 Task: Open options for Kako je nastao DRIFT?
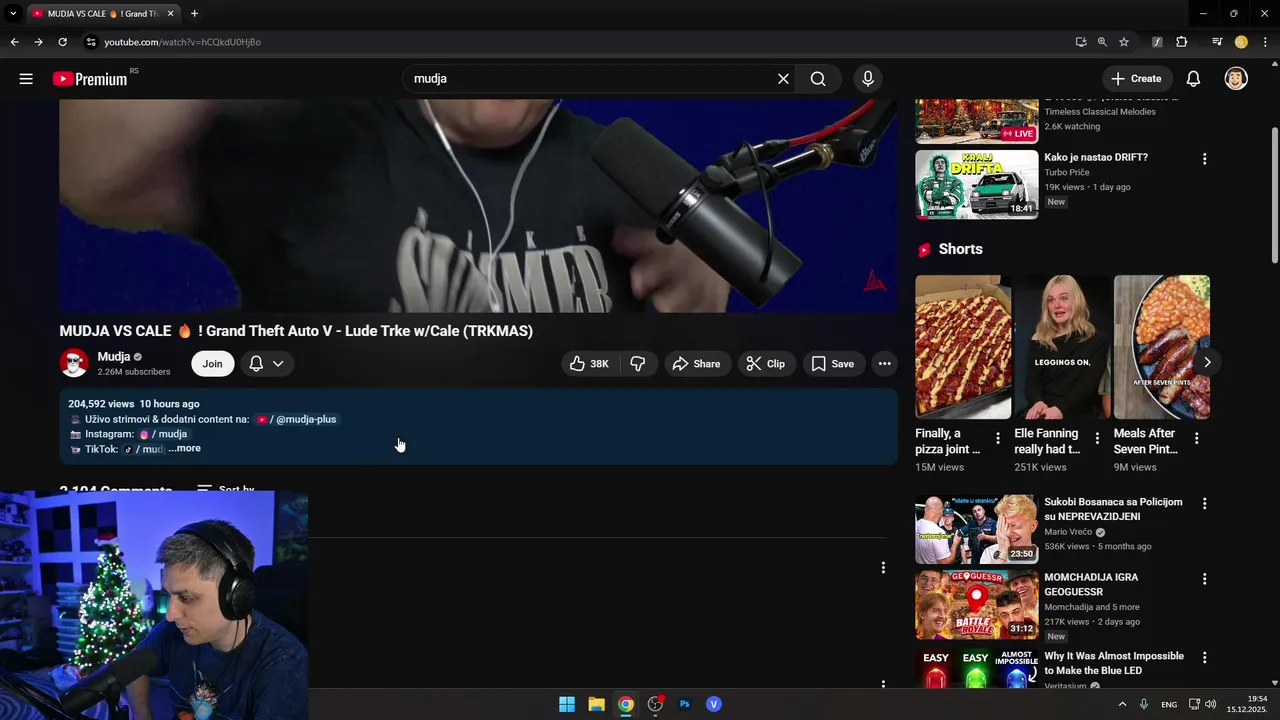click(x=1204, y=159)
